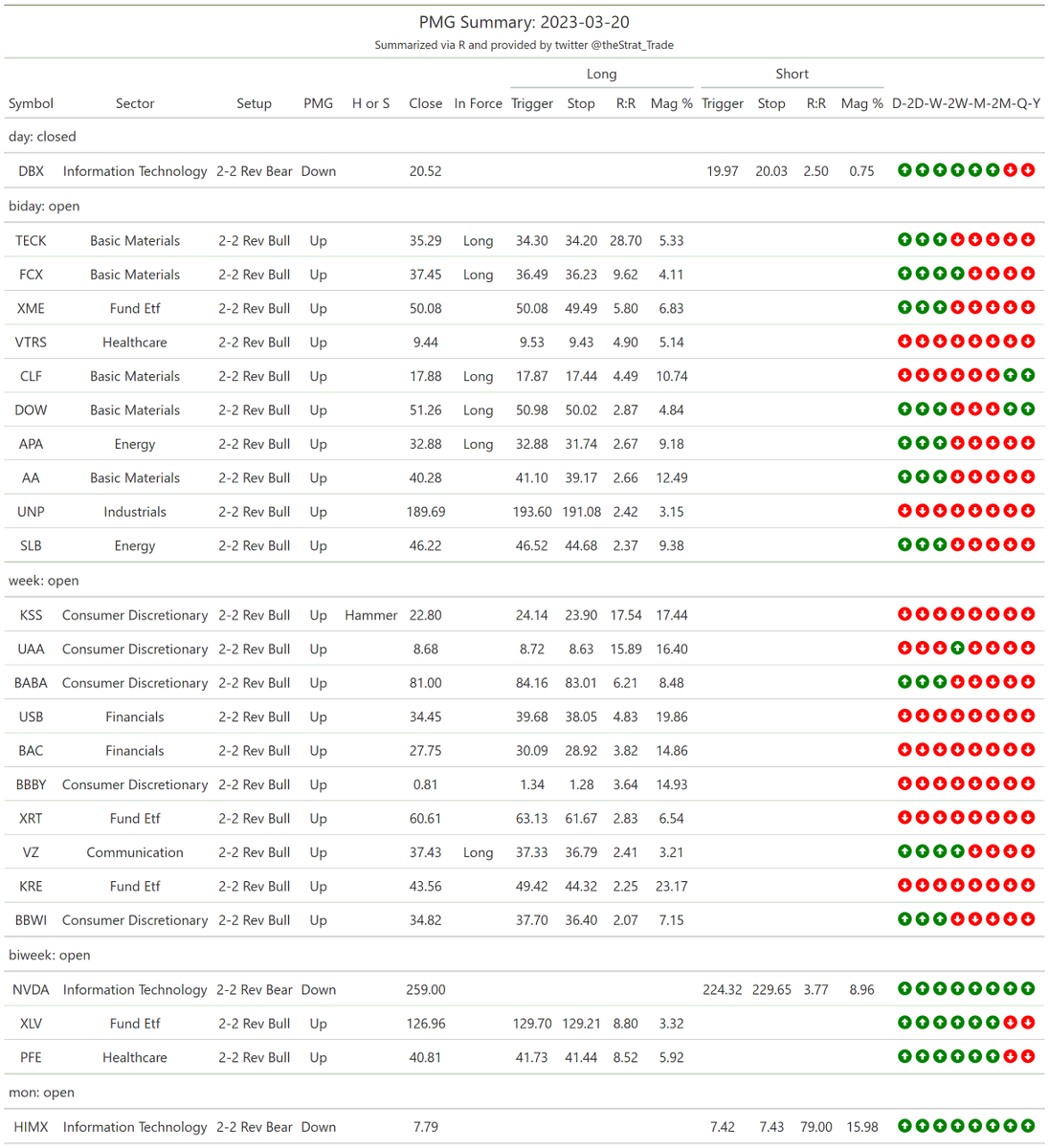Screen dimensions: 1049x1148
Task: Click the daily down arrow in VTRS row
Action: 904,342
